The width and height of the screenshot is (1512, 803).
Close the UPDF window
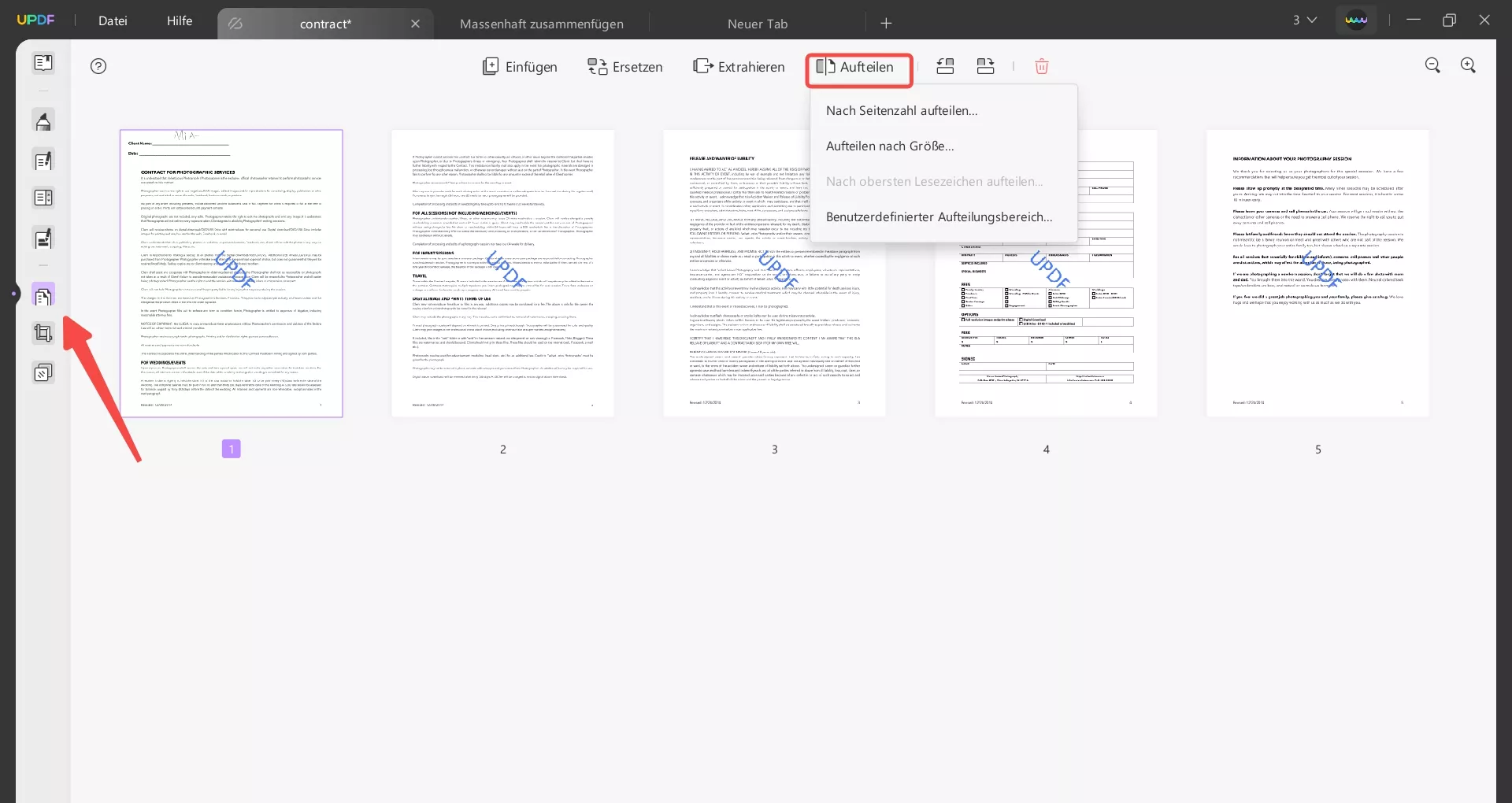coord(1484,20)
